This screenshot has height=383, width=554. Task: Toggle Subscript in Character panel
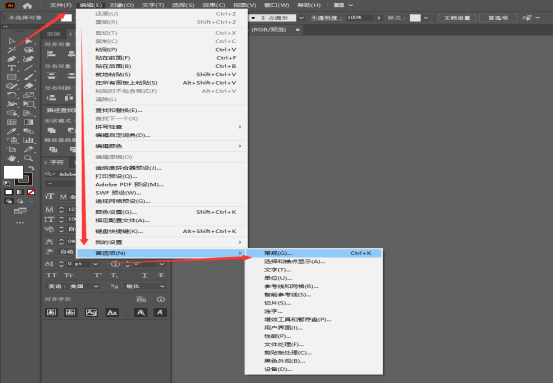[x=114, y=275]
